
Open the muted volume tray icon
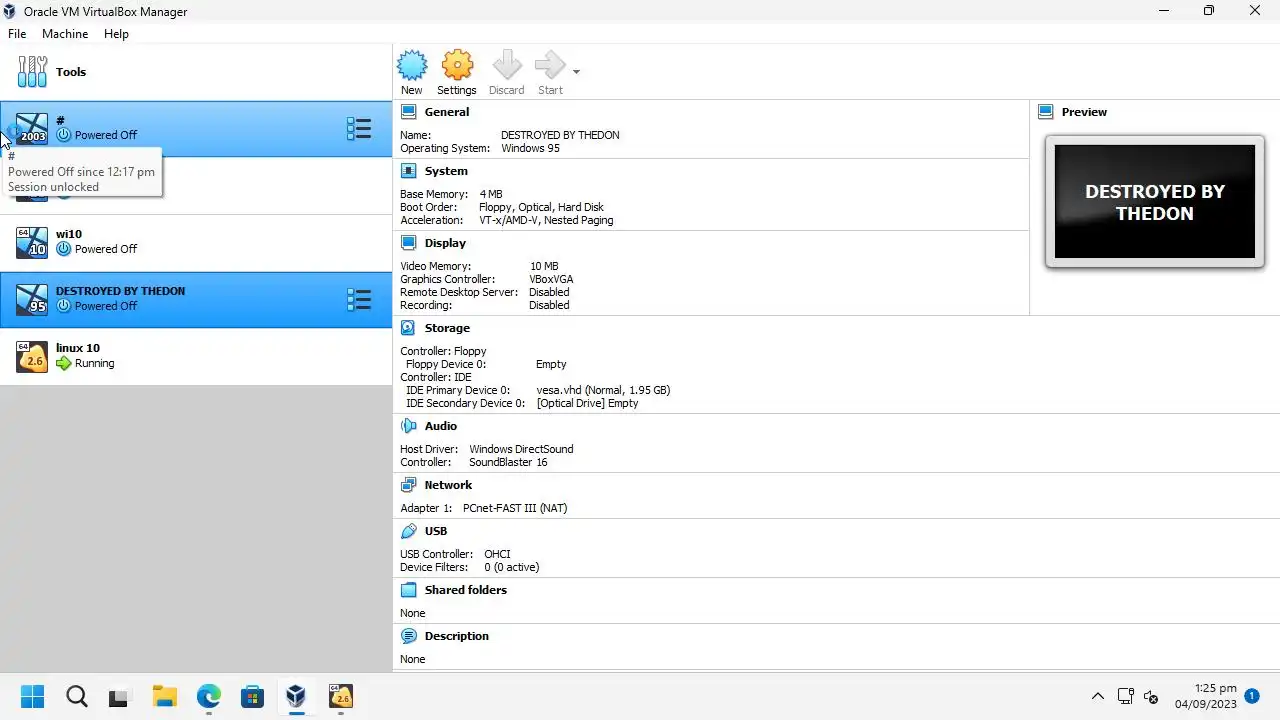tap(1151, 696)
